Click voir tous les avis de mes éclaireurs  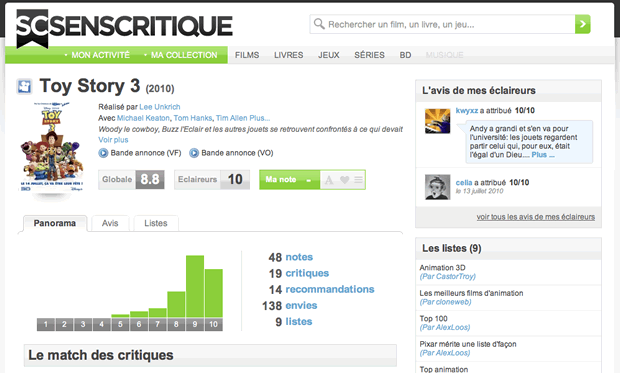point(536,217)
